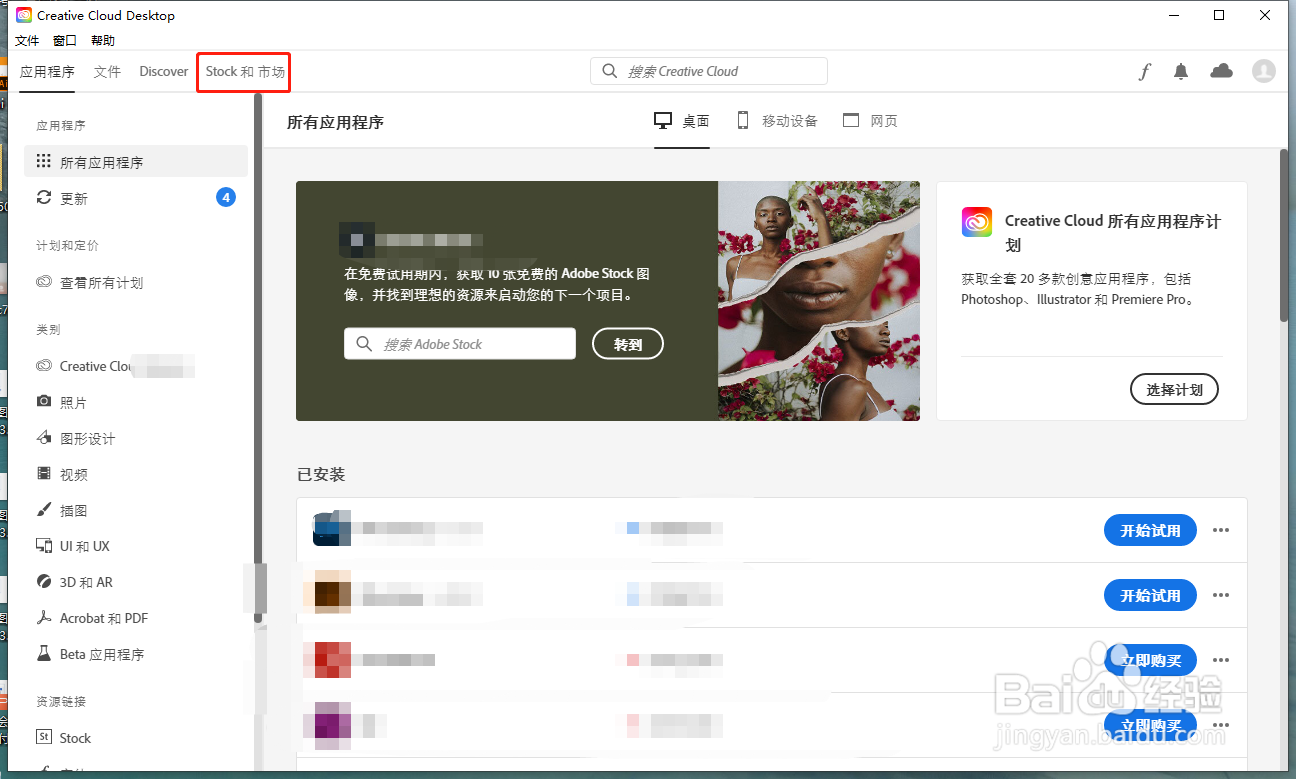Click the updates count badge 4
The image size is (1296, 779).
pos(226,197)
